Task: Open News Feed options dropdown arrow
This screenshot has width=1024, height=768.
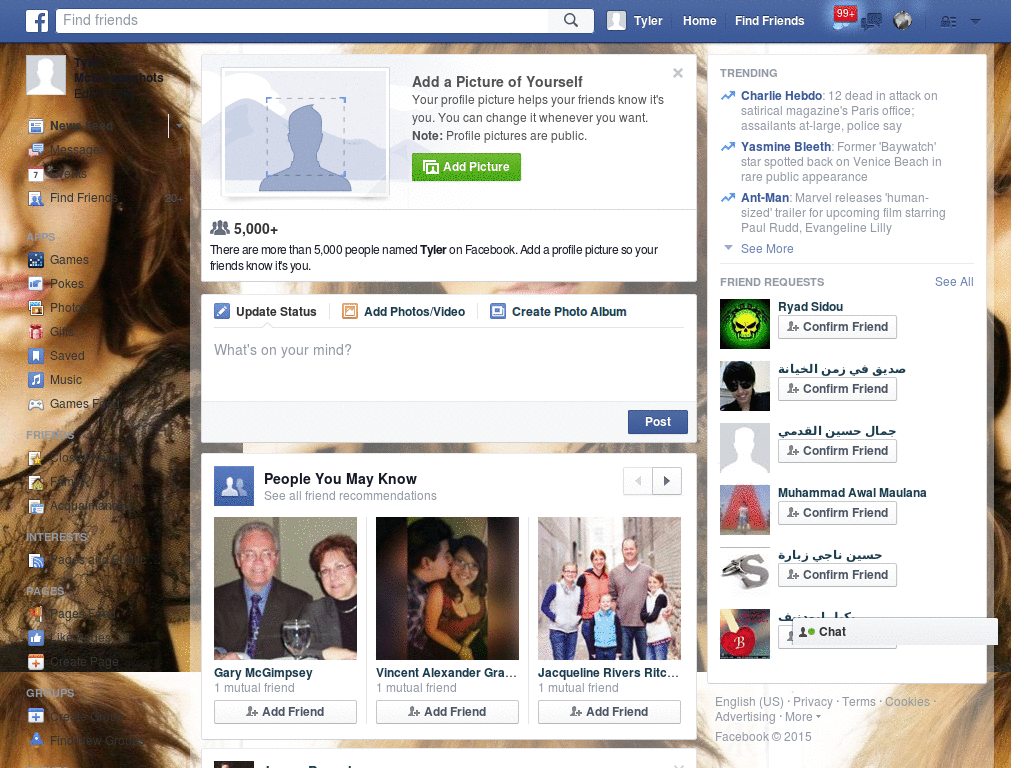Action: pos(179,125)
